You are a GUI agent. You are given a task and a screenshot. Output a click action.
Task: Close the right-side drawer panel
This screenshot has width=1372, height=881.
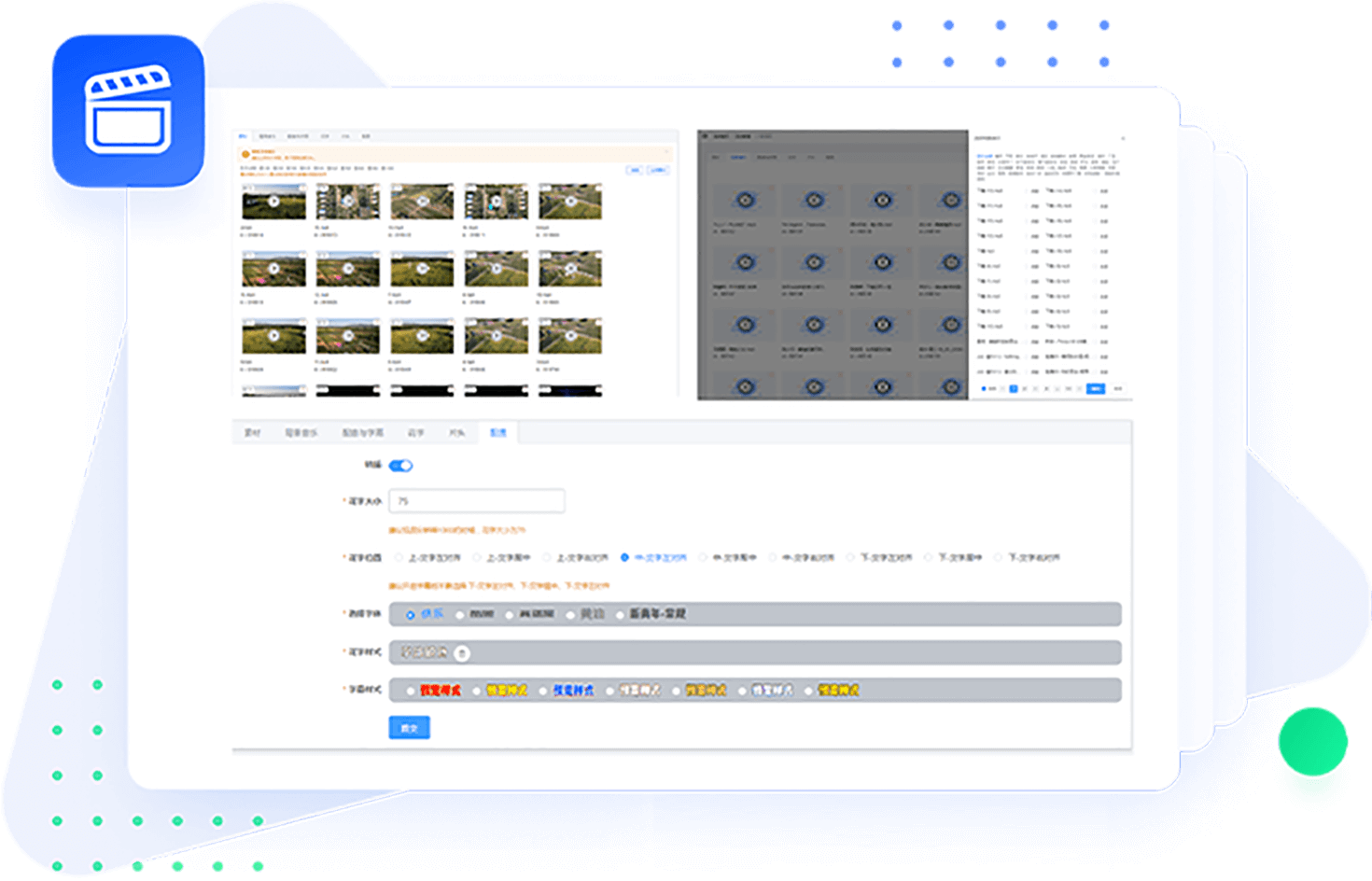1123,138
